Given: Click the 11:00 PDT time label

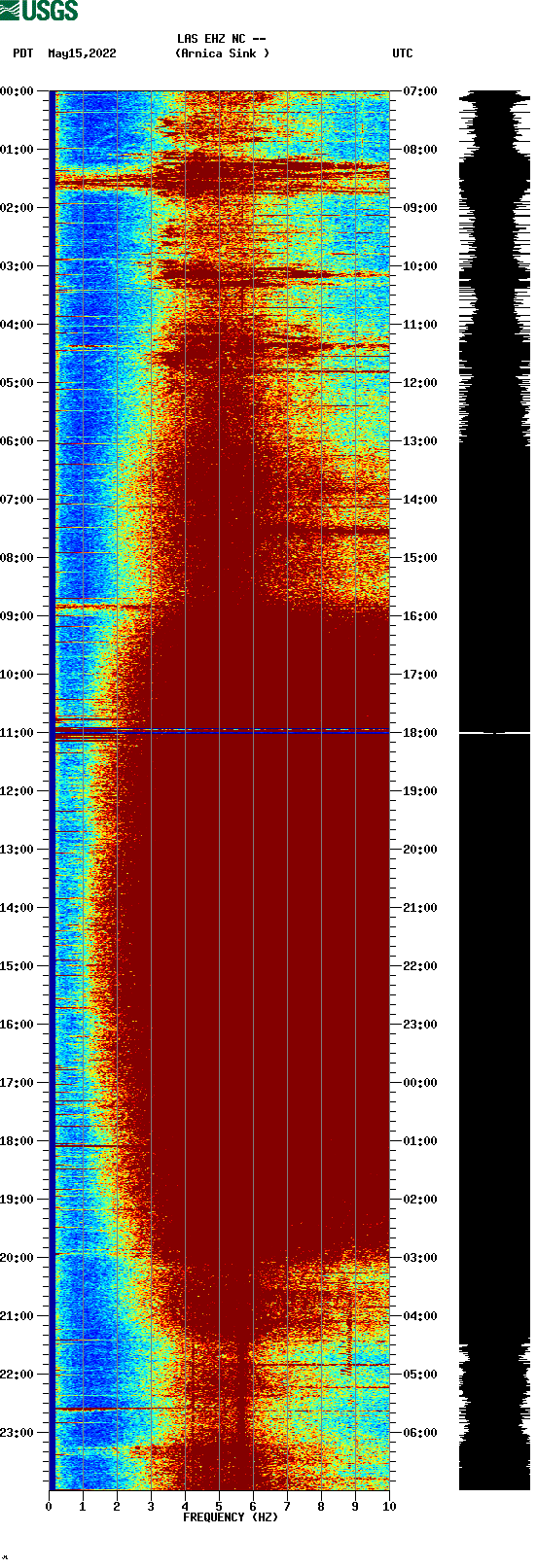Looking at the screenshot, I should click(x=18, y=733).
